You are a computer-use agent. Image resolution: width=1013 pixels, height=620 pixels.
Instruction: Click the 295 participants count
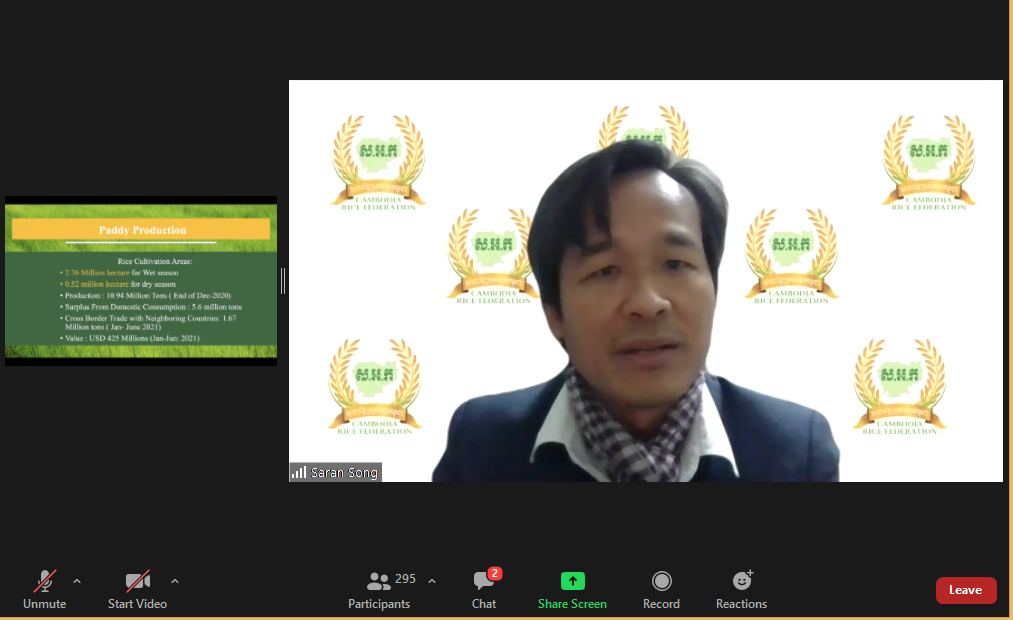[405, 579]
